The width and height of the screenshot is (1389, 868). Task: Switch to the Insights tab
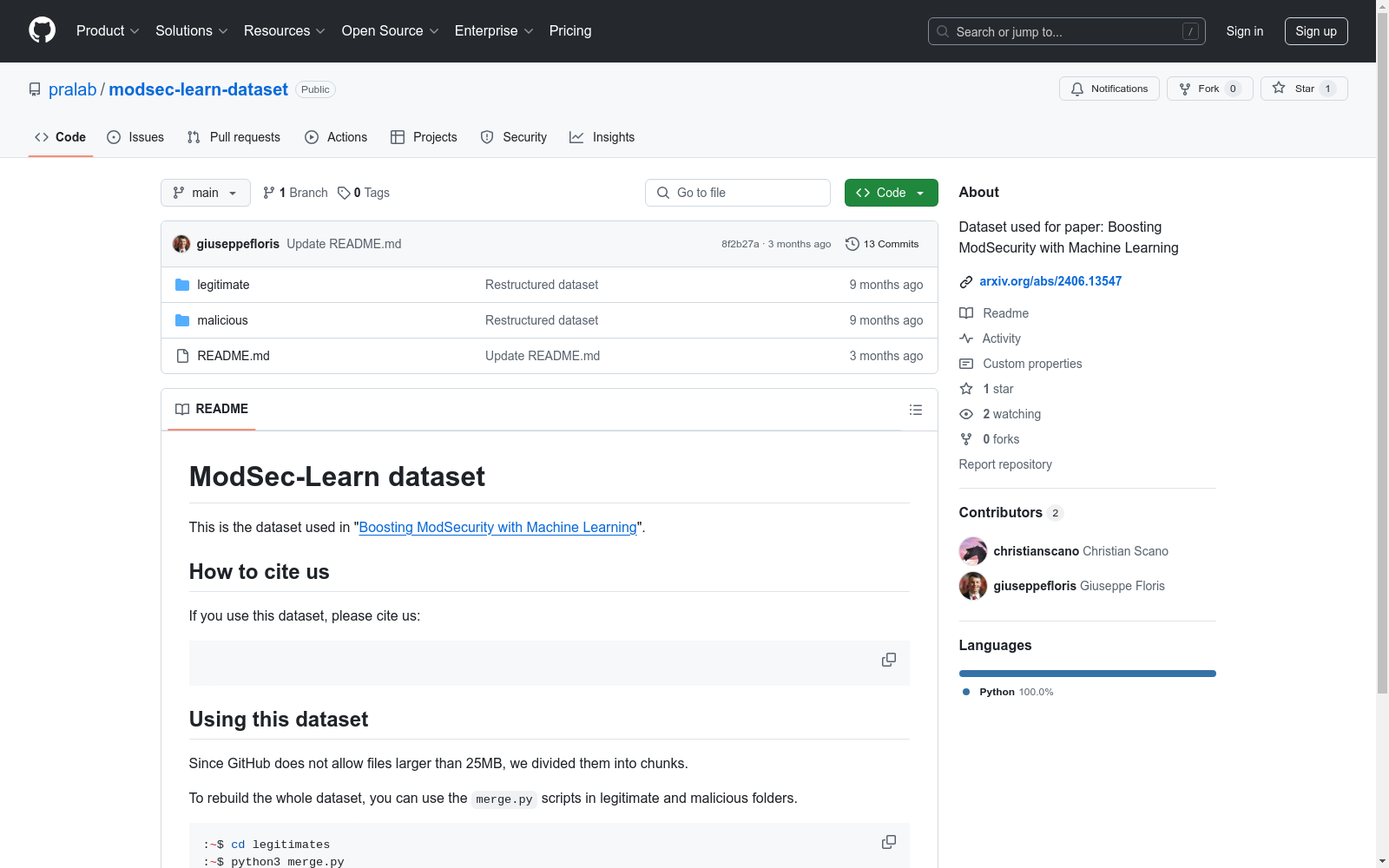[x=602, y=137]
